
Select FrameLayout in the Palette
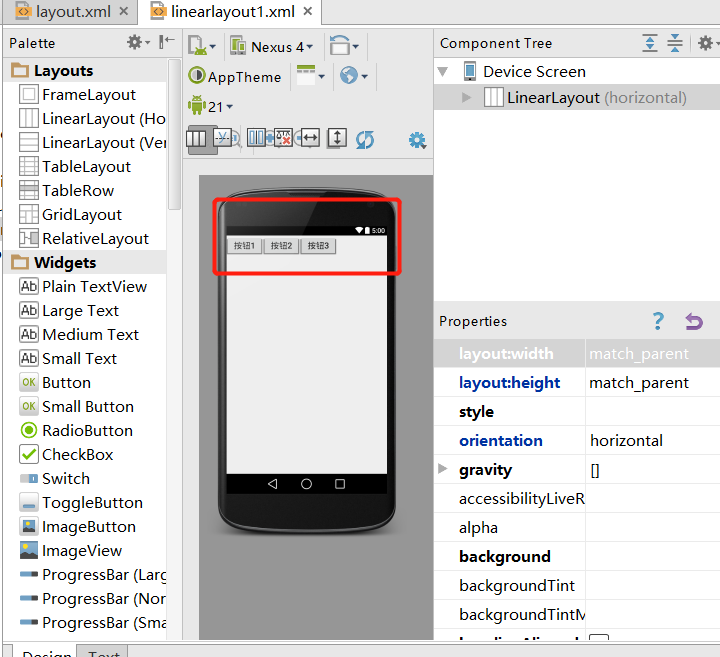[x=77, y=95]
